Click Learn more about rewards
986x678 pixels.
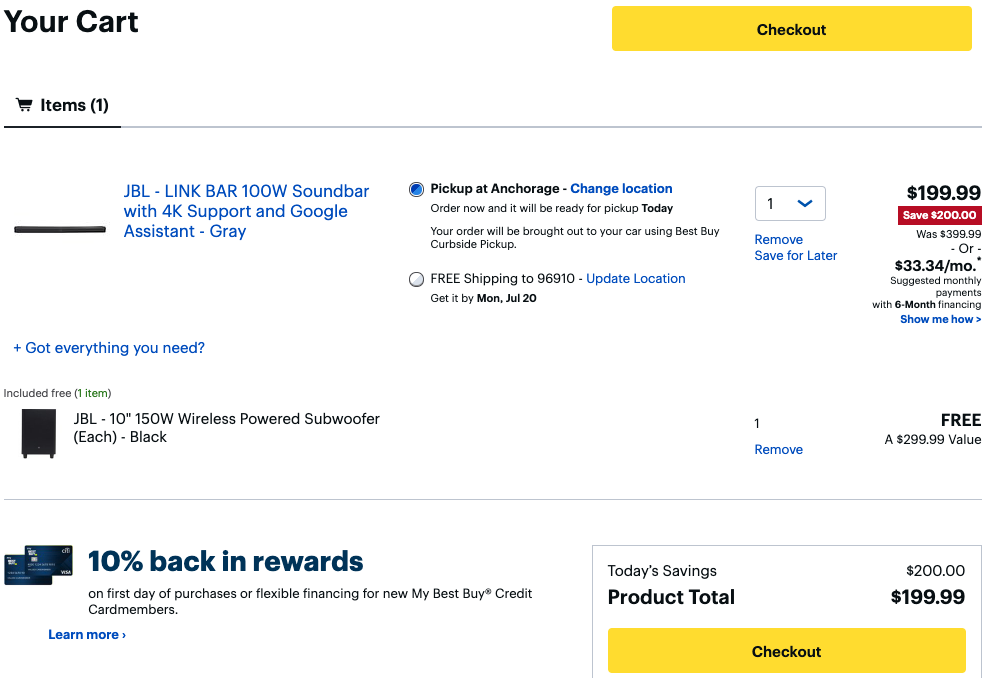pyautogui.click(x=87, y=634)
